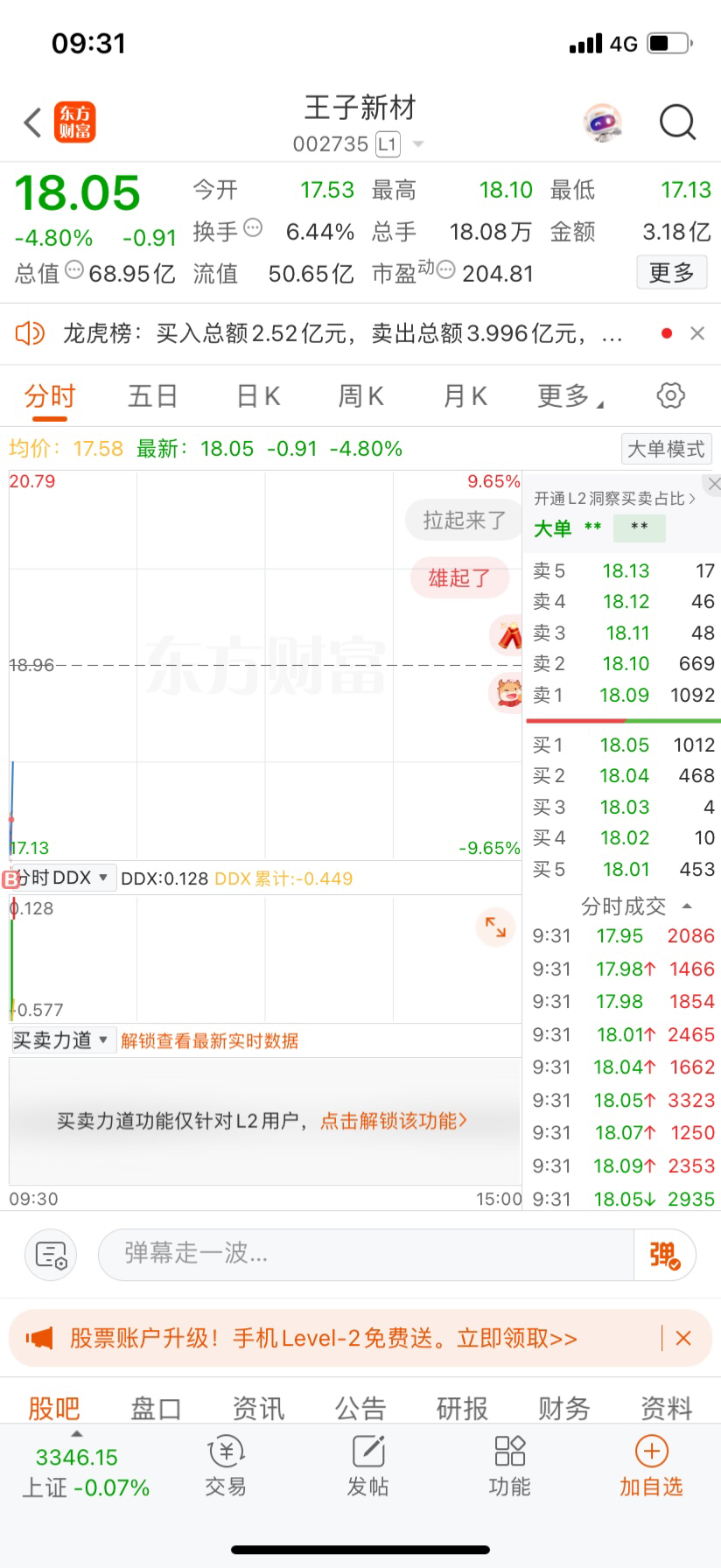Dismiss the Level-2 upgrade banner
721x1568 pixels.
[x=683, y=1338]
